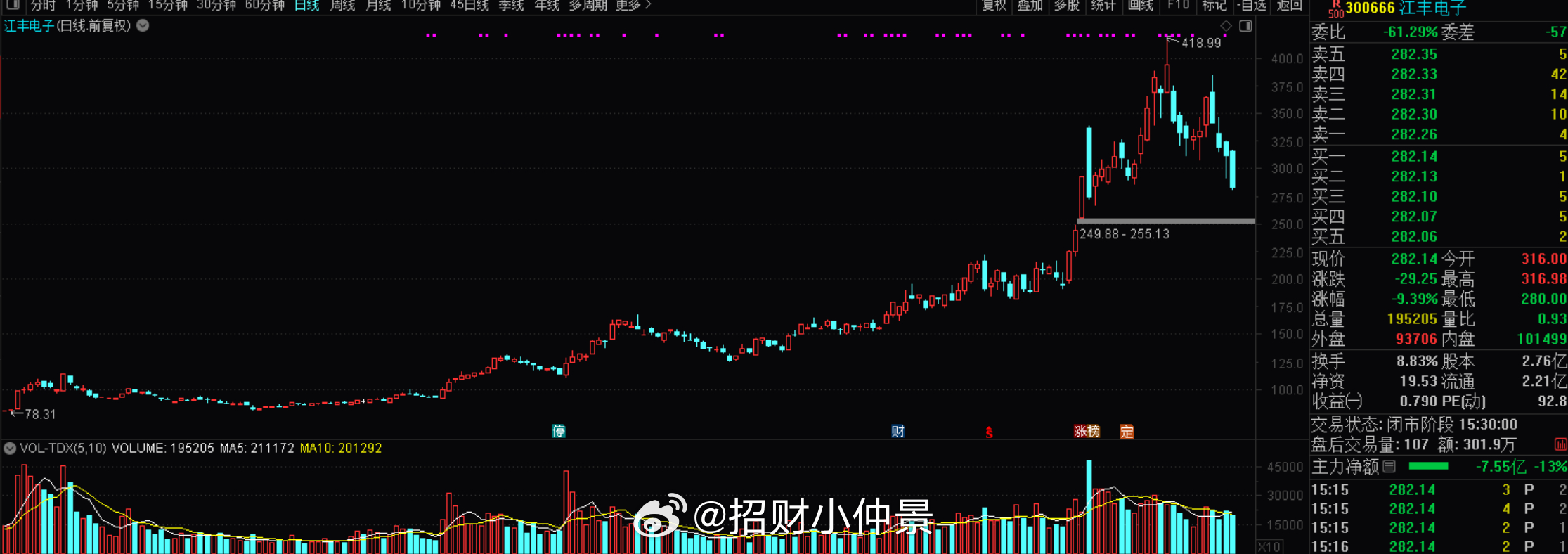Click the 今开 value 316.00

(x=1544, y=259)
